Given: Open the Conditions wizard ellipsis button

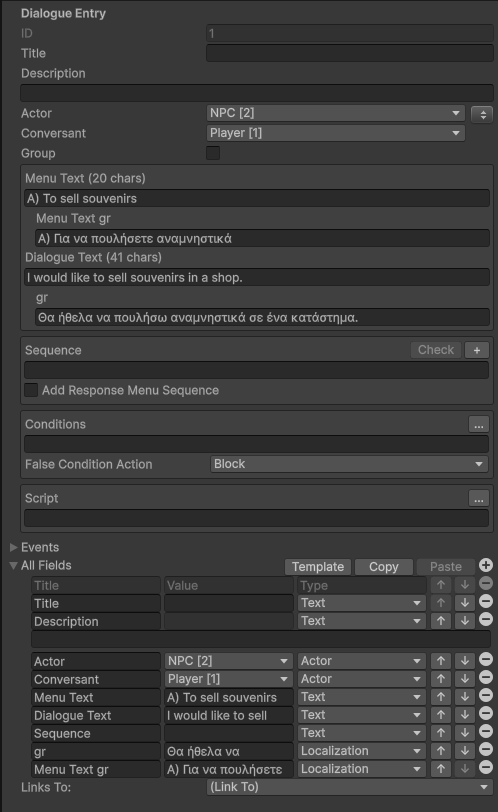Looking at the screenshot, I should 479,425.
